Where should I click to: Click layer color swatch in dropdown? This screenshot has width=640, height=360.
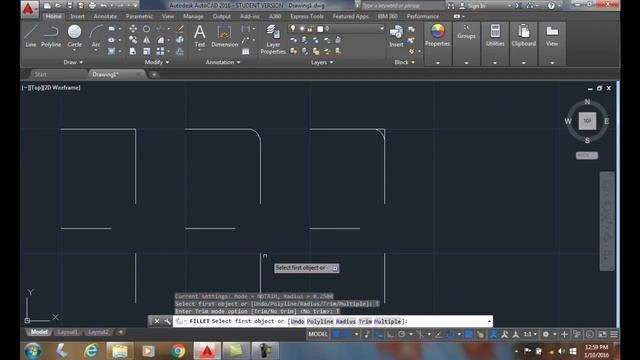(x=320, y=29)
